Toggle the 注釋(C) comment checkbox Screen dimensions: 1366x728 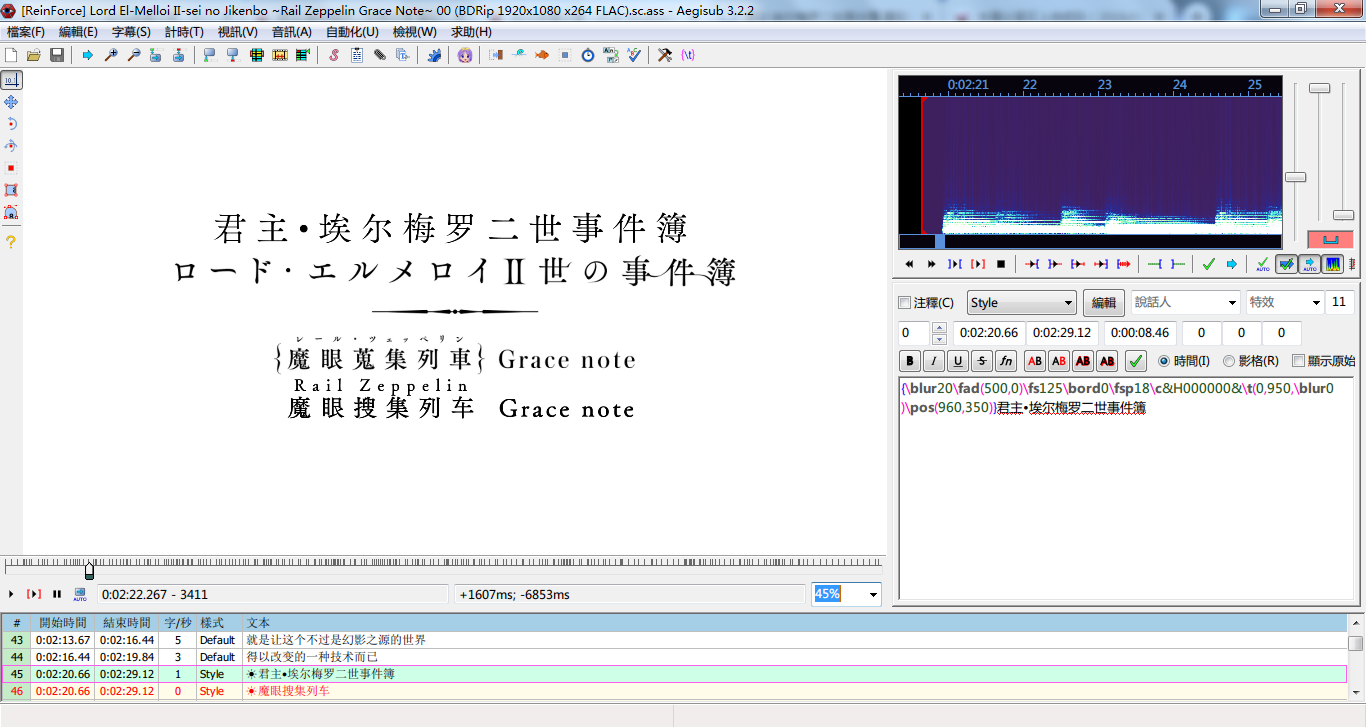coord(926,303)
